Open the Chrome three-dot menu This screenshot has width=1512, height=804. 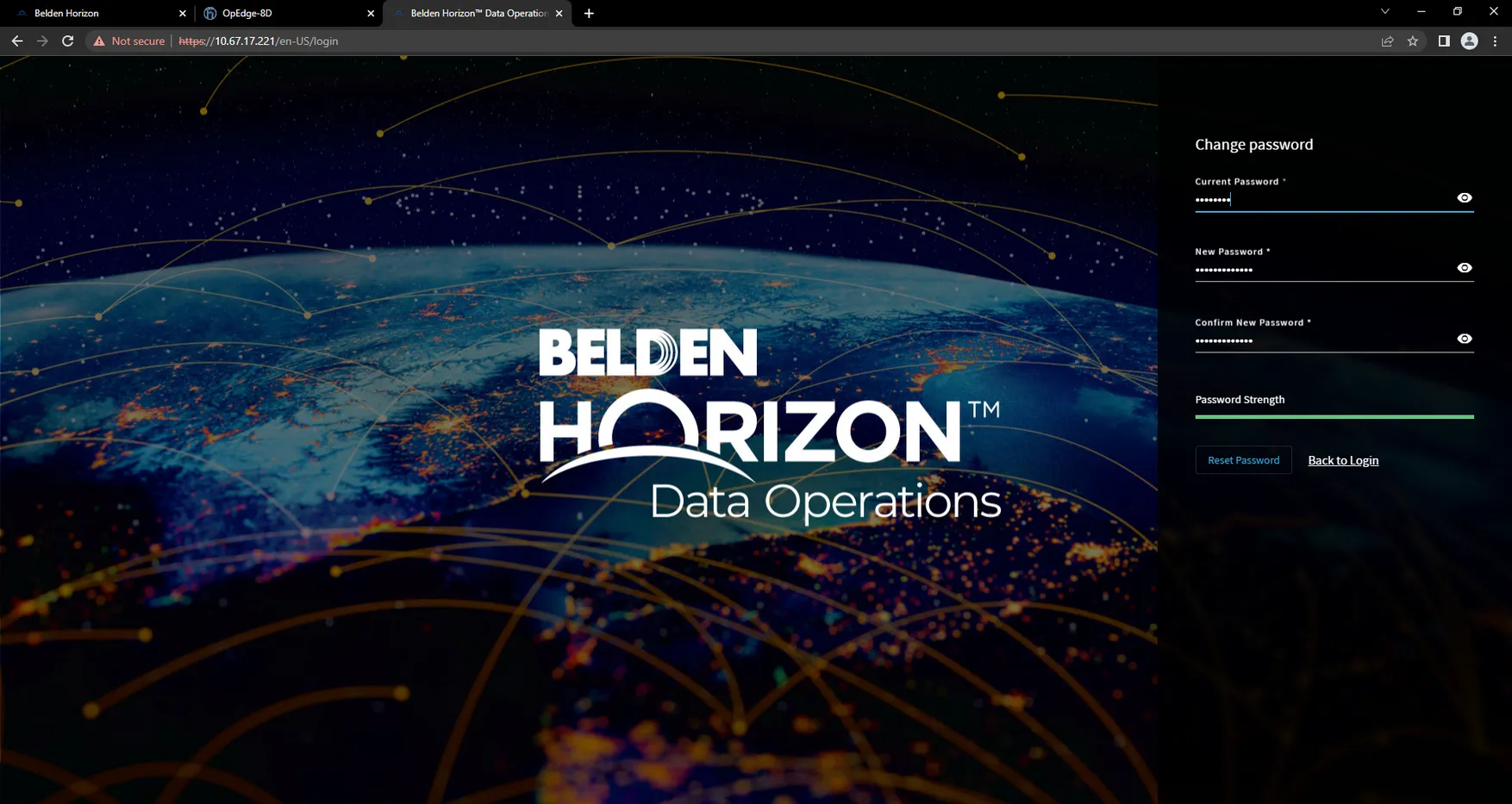tap(1496, 41)
